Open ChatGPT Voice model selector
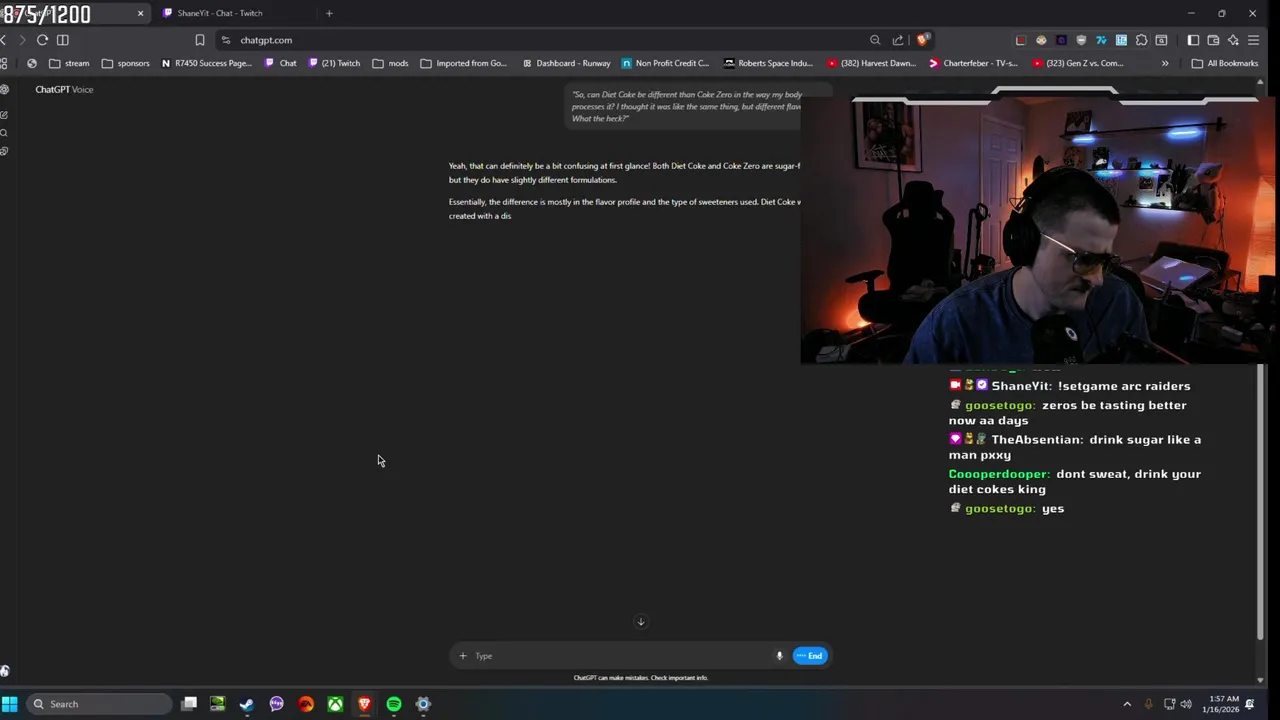This screenshot has height=720, width=1280. tap(64, 89)
